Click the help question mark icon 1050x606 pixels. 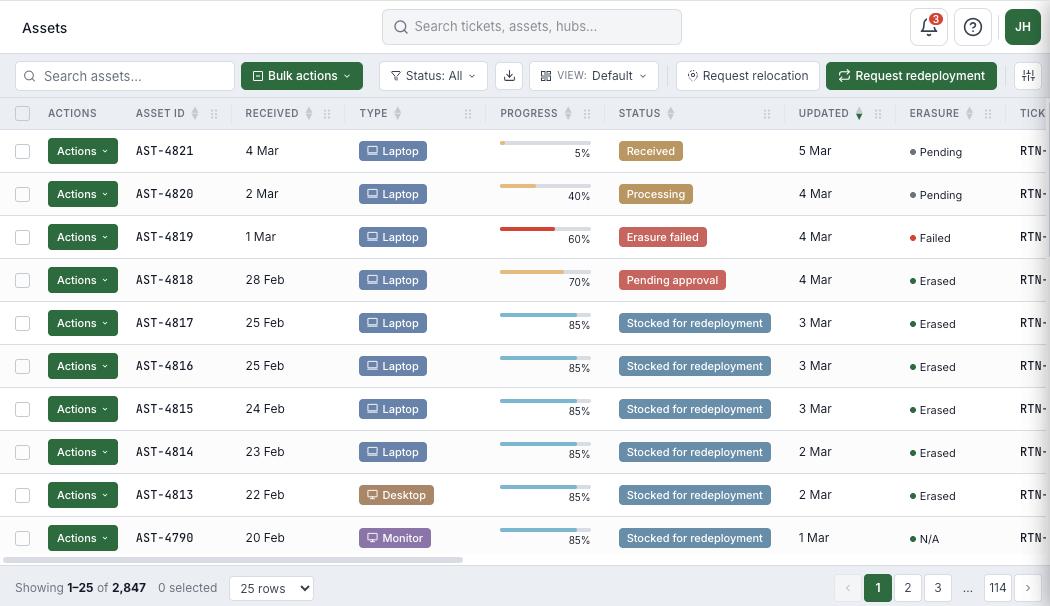click(972, 27)
